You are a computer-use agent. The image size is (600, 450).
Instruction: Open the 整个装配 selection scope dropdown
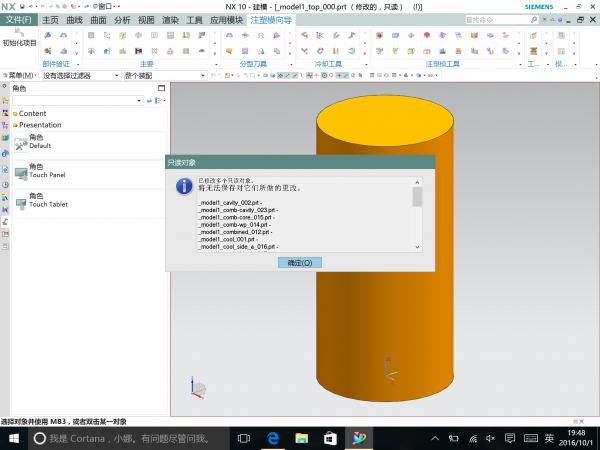pos(165,76)
